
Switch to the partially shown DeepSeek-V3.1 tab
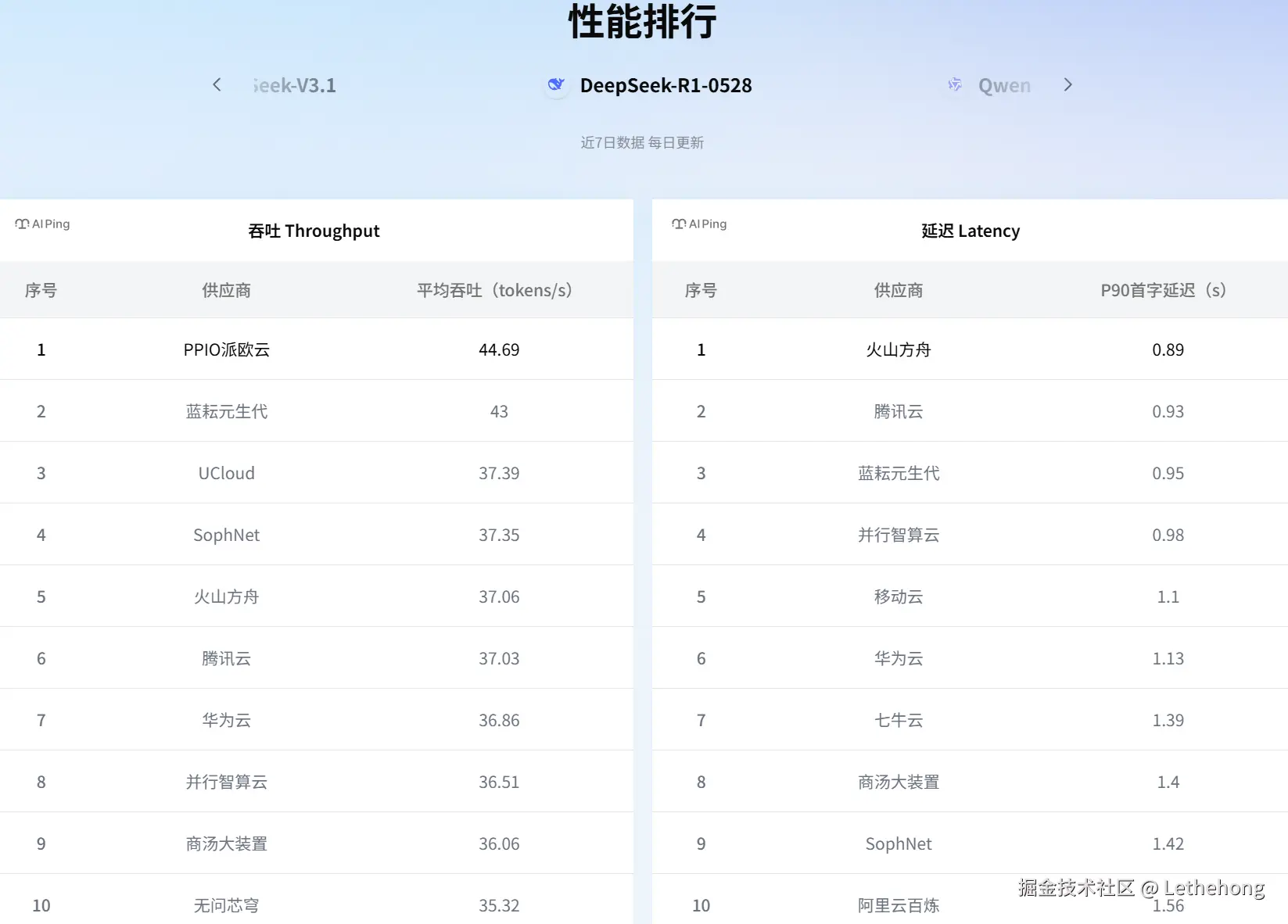click(x=294, y=85)
